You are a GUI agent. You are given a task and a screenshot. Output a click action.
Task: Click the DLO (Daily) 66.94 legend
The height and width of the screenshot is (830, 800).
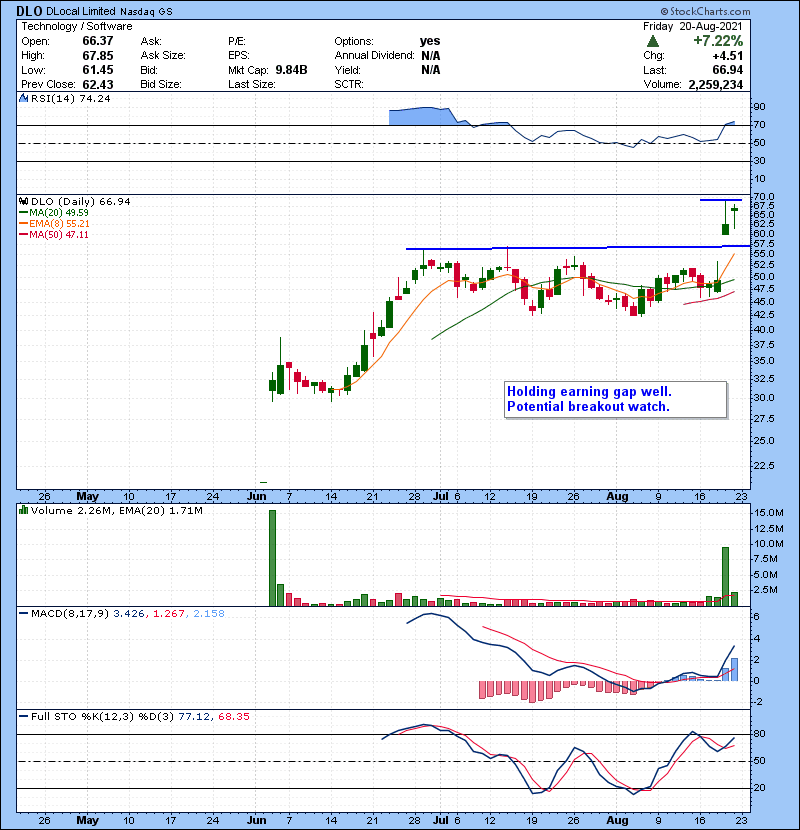pos(80,202)
